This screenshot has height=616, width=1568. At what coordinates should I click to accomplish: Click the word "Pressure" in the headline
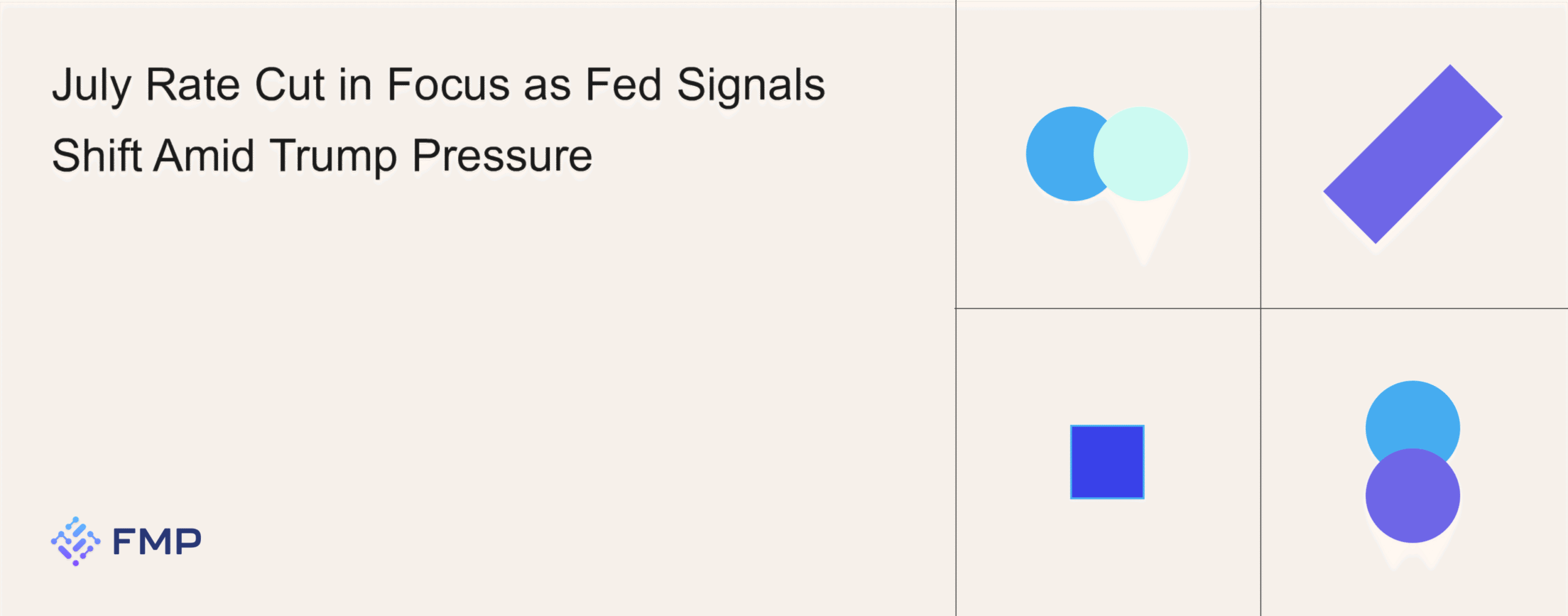pos(502,156)
